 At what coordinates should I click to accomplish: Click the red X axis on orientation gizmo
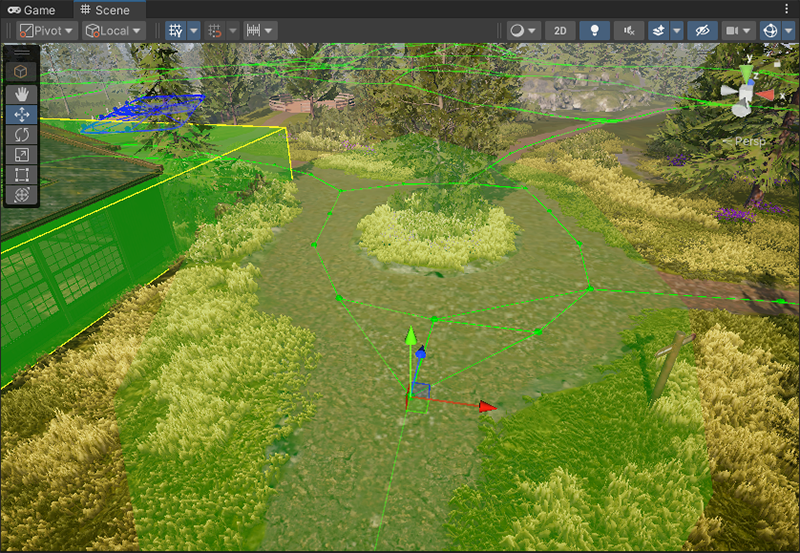pyautogui.click(x=766, y=95)
